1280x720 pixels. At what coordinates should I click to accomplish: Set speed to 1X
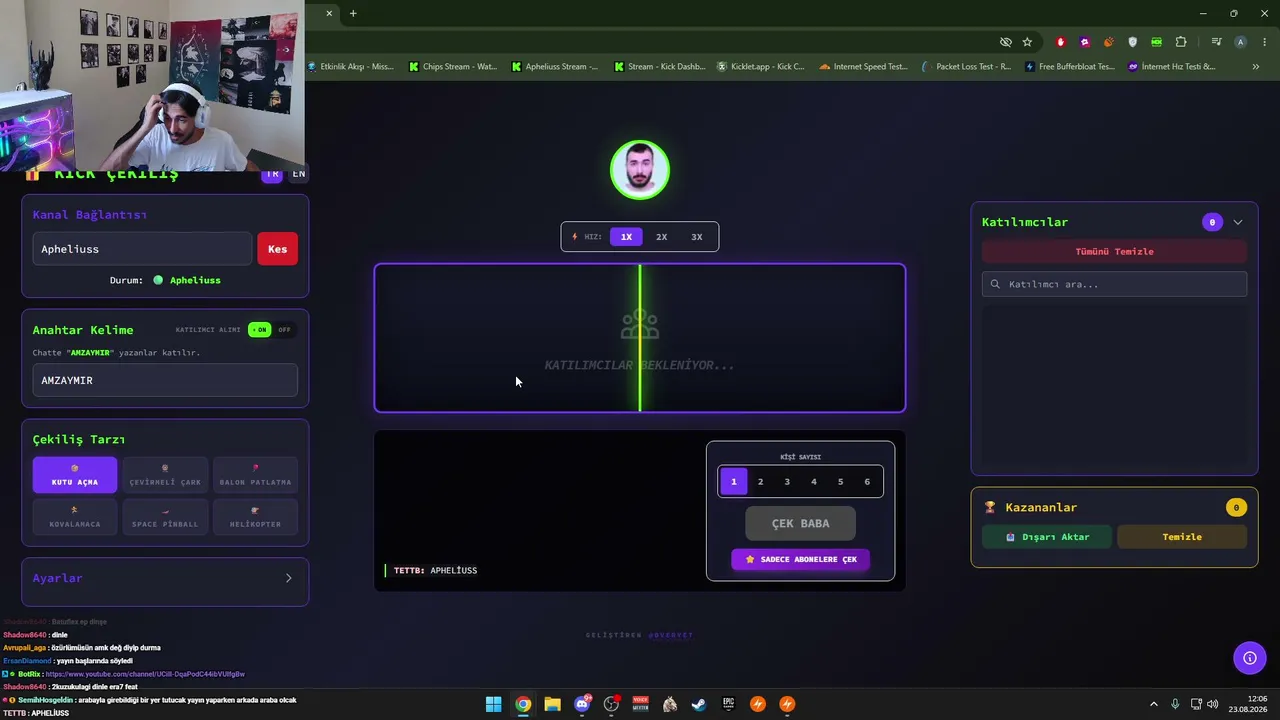point(626,237)
